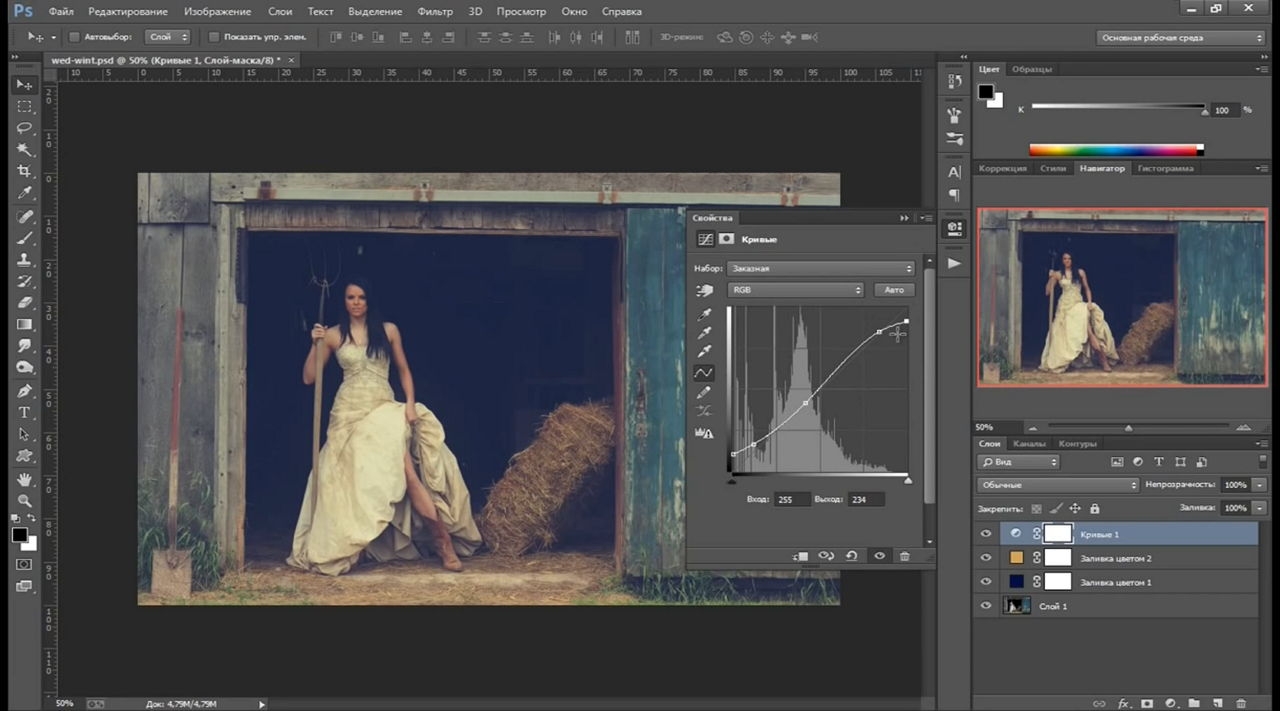Screen dimensions: 1280x711
Task: Switch to the Образцы tab
Action: coord(1031,69)
